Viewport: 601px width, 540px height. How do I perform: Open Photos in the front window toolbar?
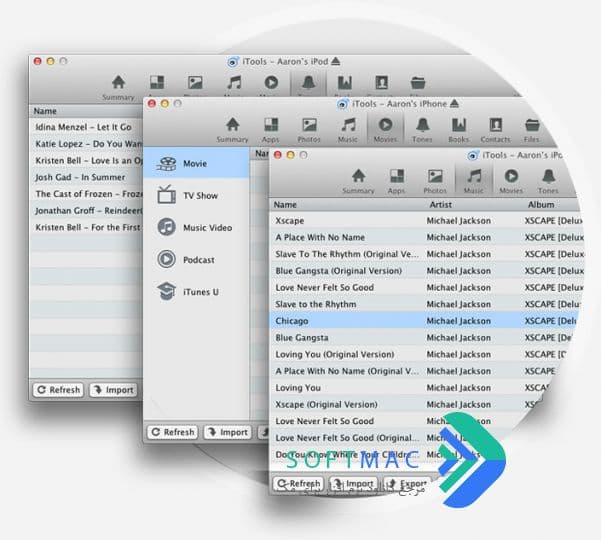click(x=435, y=182)
